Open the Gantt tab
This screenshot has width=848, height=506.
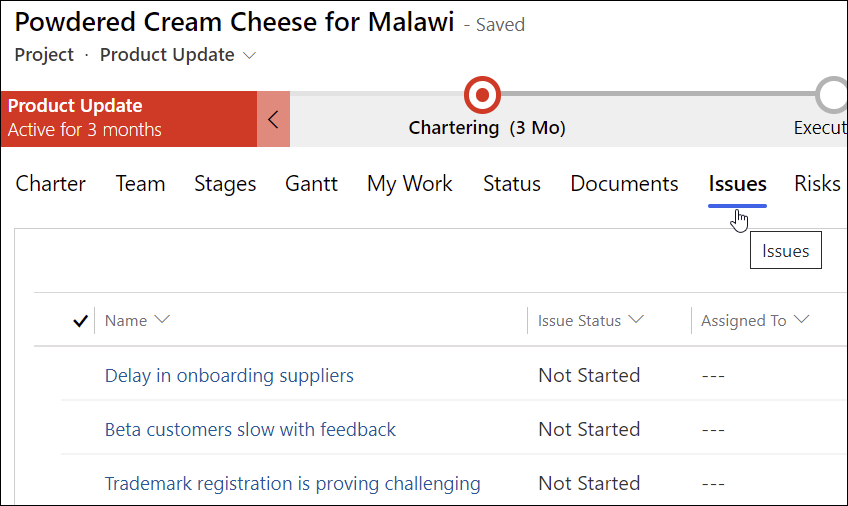[x=311, y=184]
